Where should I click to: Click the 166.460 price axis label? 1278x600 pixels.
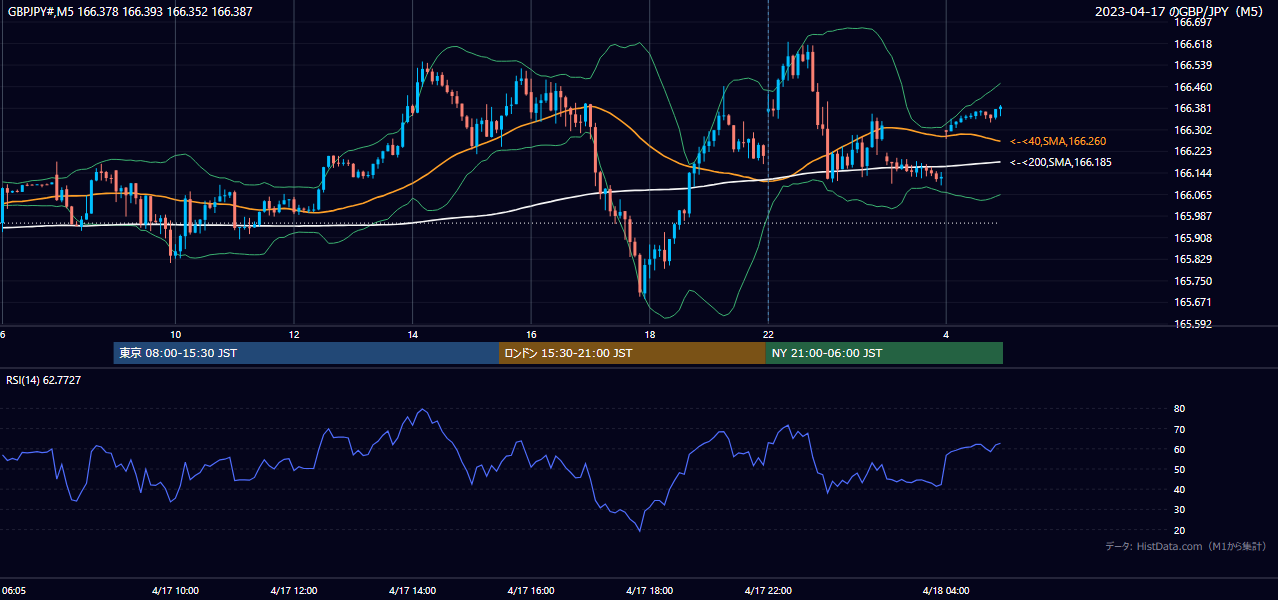coord(1192,87)
